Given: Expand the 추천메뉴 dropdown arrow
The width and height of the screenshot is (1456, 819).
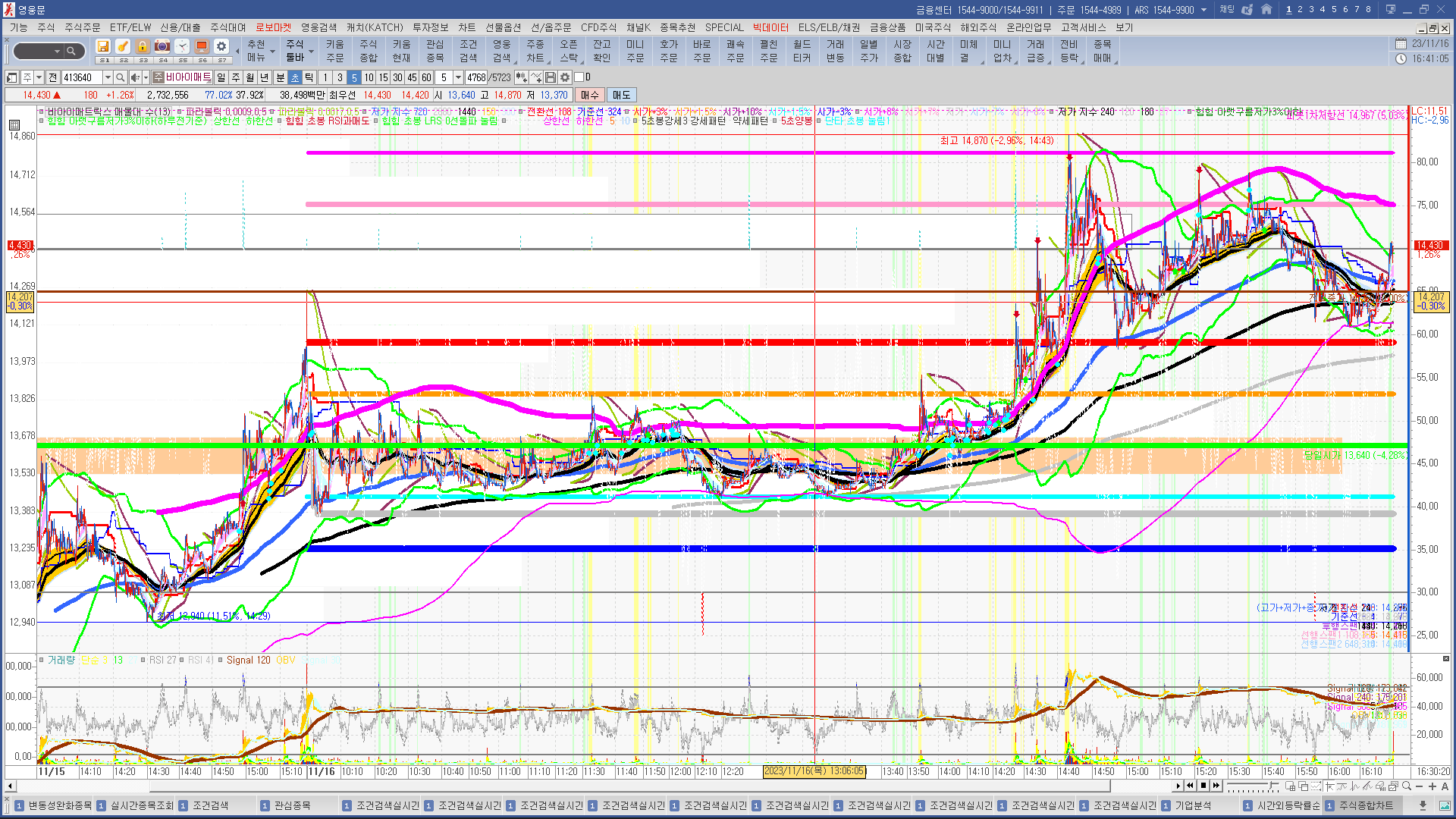Looking at the screenshot, I should pos(272,52).
